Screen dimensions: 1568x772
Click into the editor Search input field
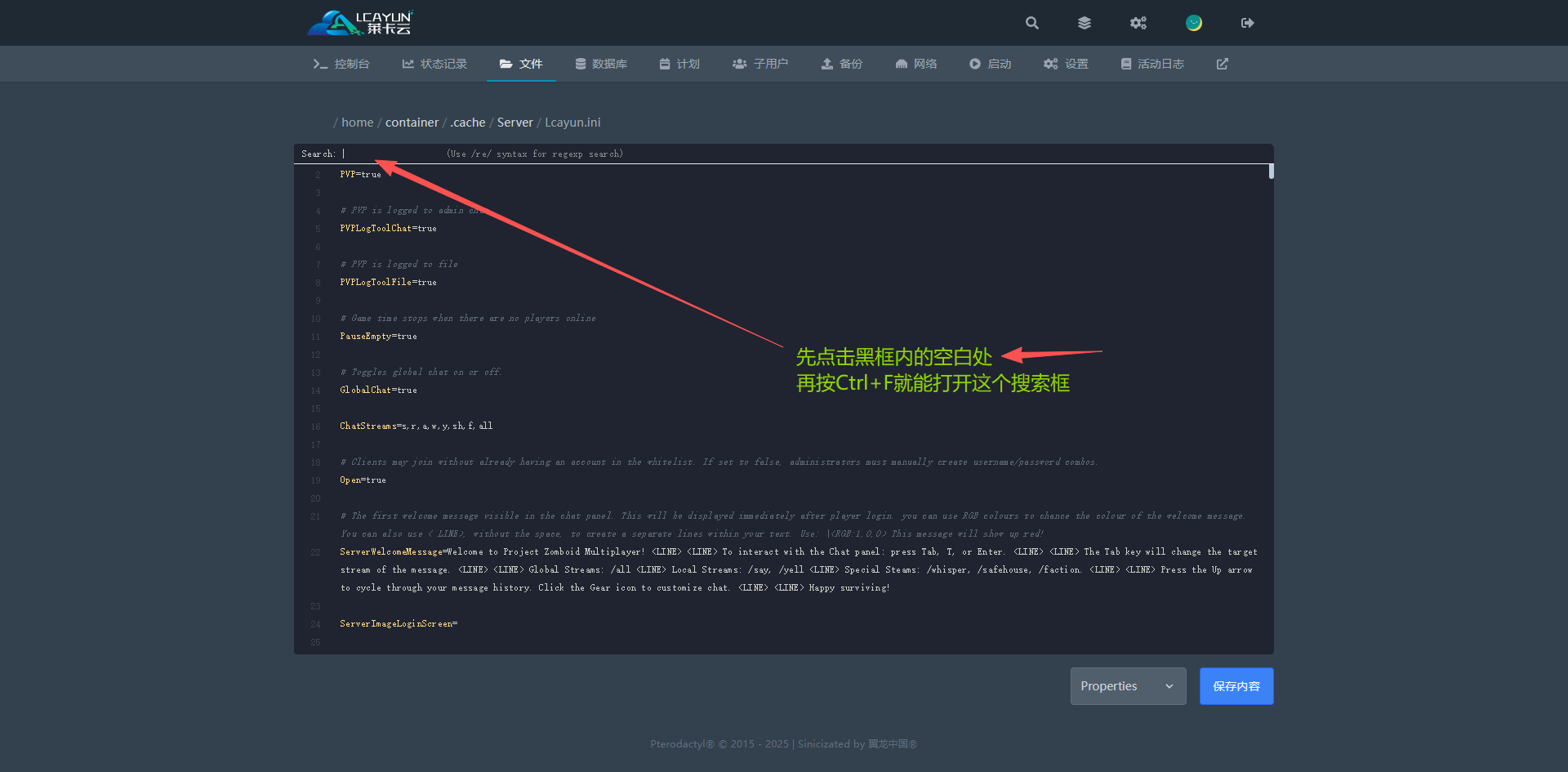(390, 154)
